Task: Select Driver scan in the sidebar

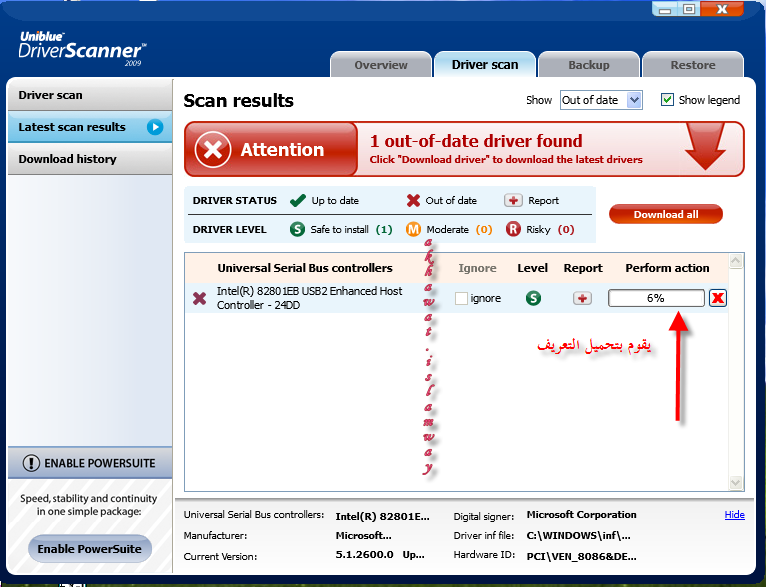Action: 90,95
